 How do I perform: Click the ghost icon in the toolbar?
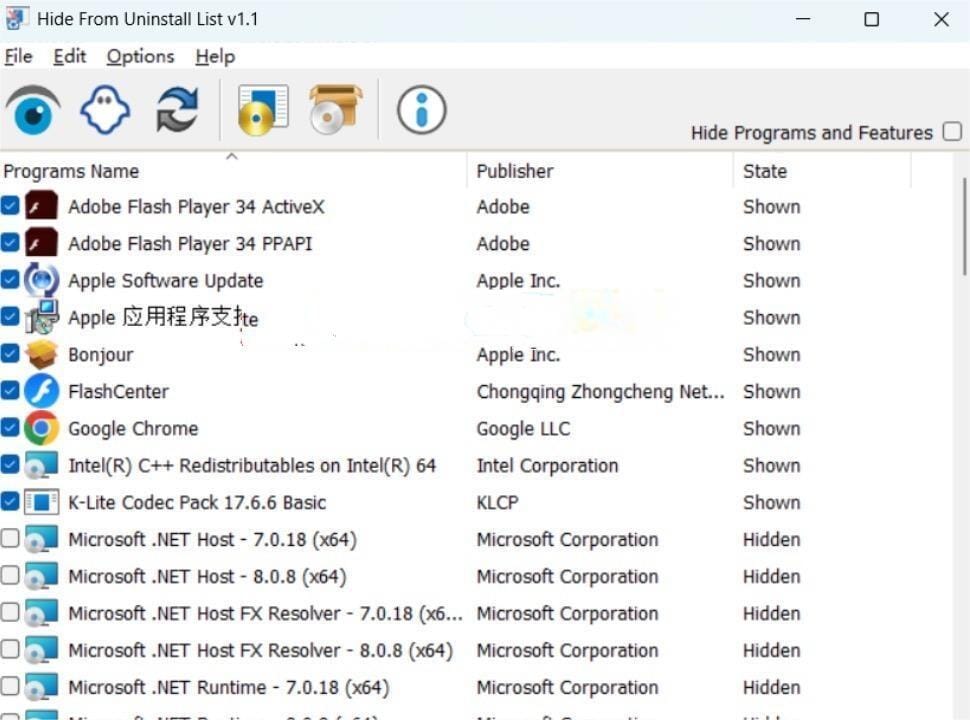[x=105, y=110]
